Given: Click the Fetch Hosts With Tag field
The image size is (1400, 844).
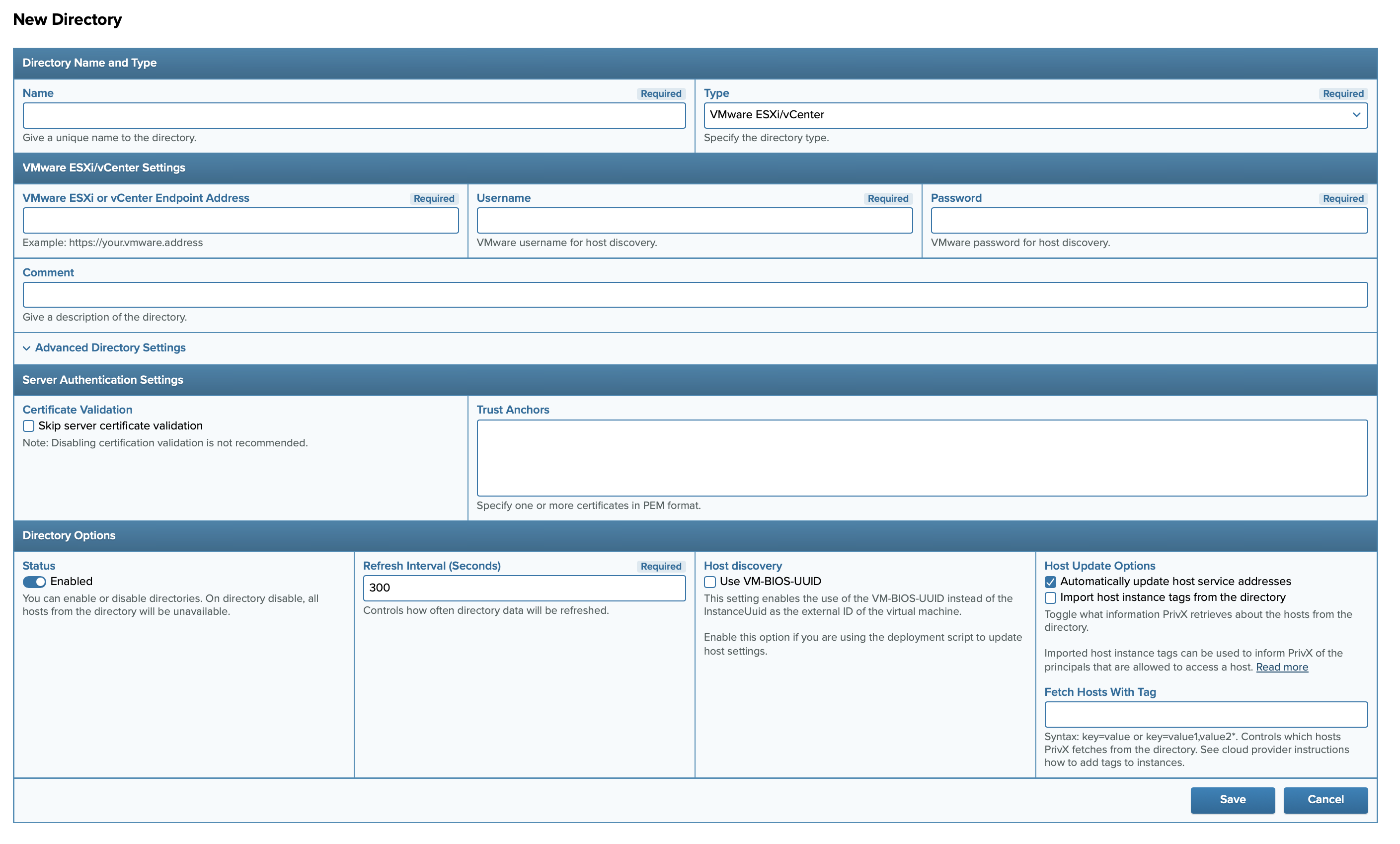Looking at the screenshot, I should [1206, 714].
